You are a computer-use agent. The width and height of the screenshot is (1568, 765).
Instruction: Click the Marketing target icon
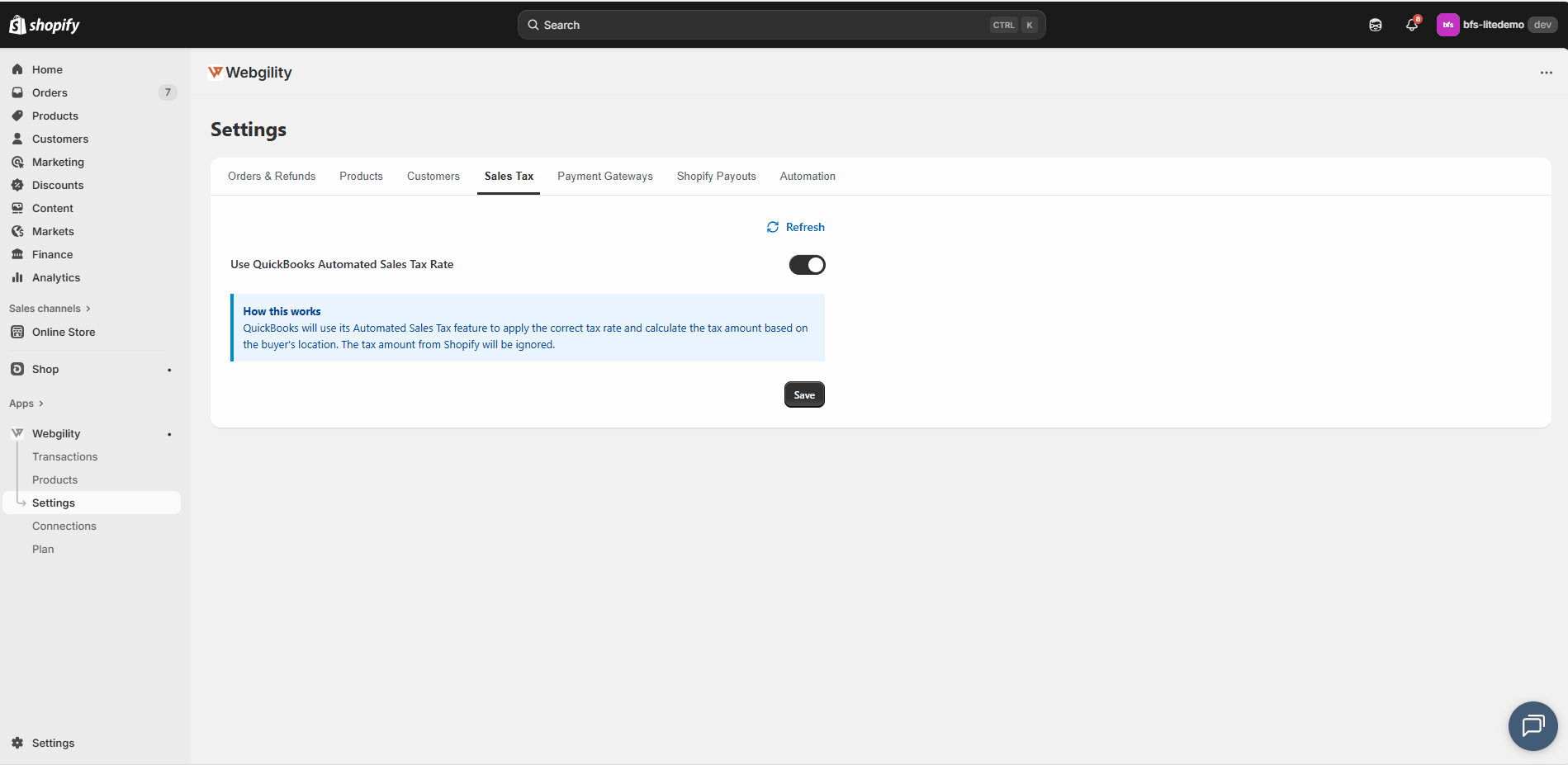tap(17, 162)
